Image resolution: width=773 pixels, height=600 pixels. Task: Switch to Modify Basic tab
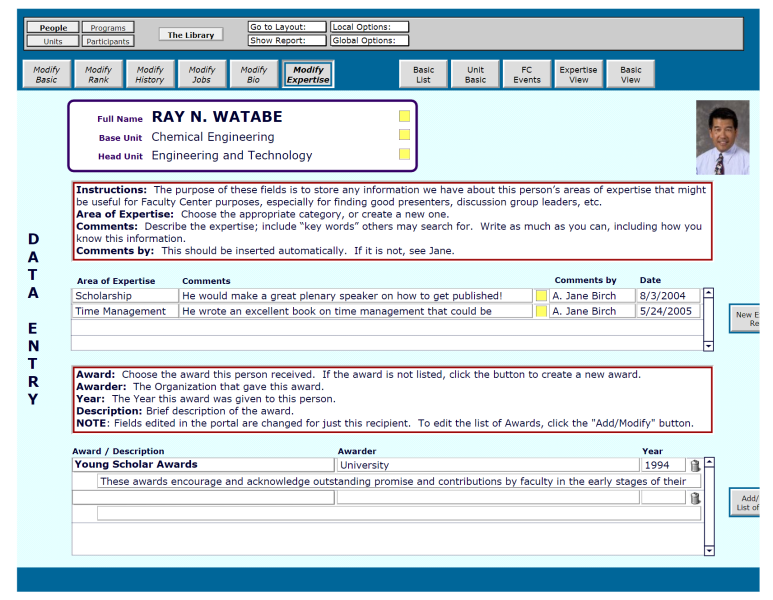tap(47, 74)
